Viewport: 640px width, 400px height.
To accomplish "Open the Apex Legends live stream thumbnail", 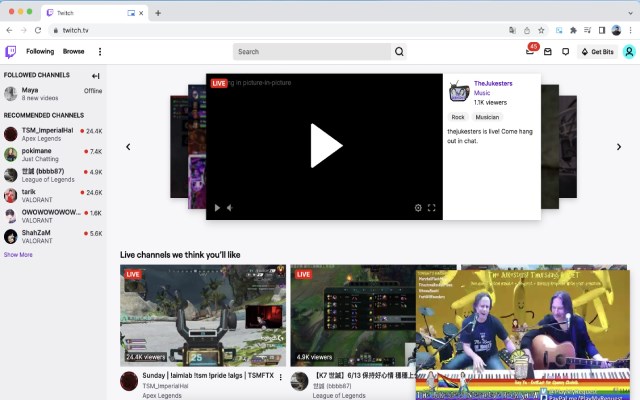I will 203,316.
